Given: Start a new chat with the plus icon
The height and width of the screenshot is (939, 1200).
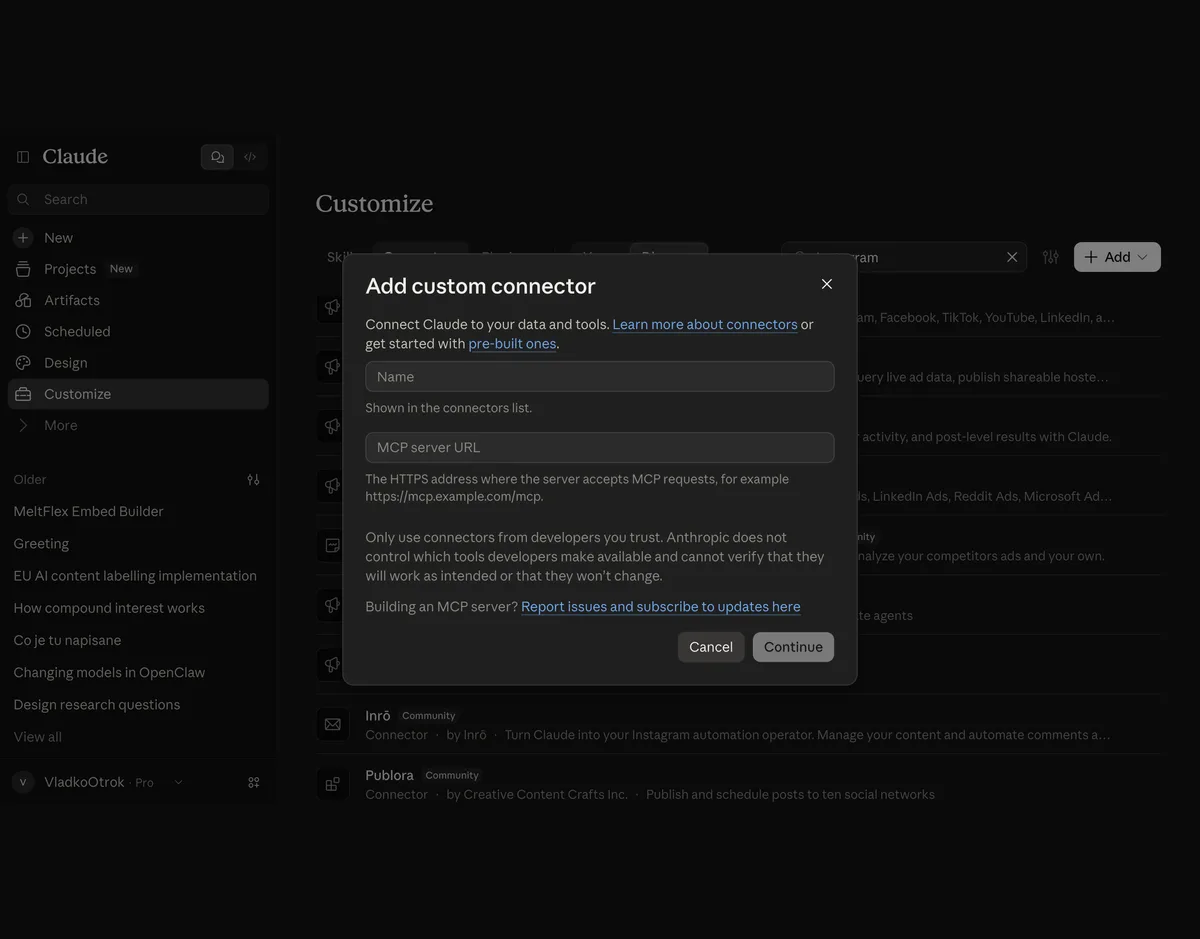Looking at the screenshot, I should [23, 238].
